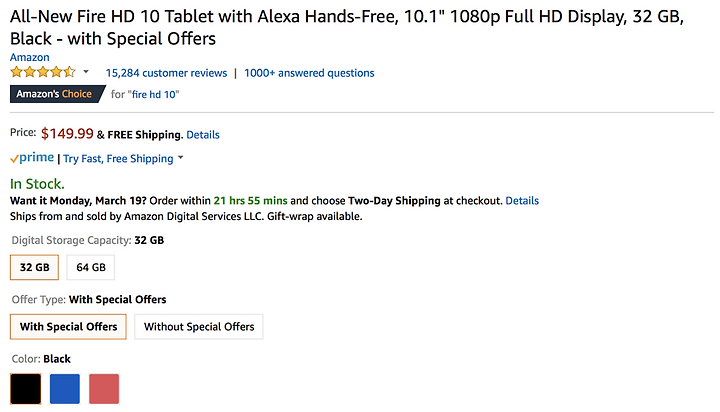Image resolution: width=720 pixels, height=412 pixels.
Task: Open Details link next to FREE Shipping
Action: (203, 135)
